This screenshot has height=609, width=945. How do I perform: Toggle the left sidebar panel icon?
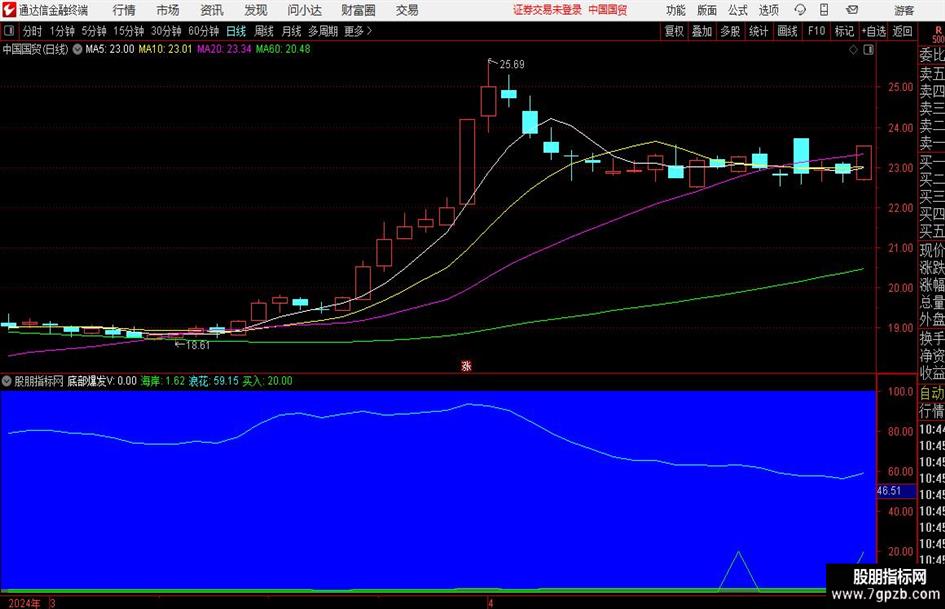(x=8, y=31)
